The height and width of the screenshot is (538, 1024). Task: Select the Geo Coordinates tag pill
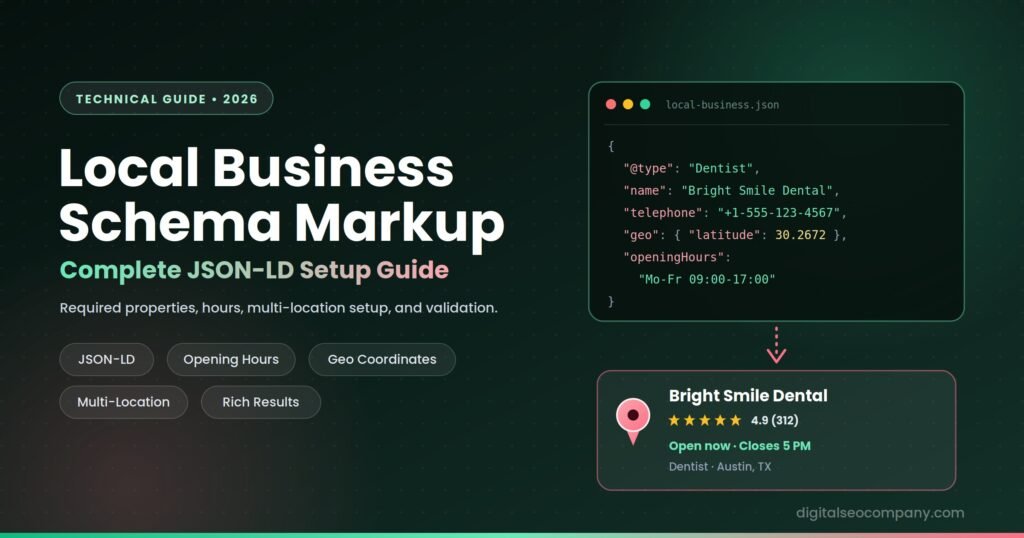coord(382,359)
